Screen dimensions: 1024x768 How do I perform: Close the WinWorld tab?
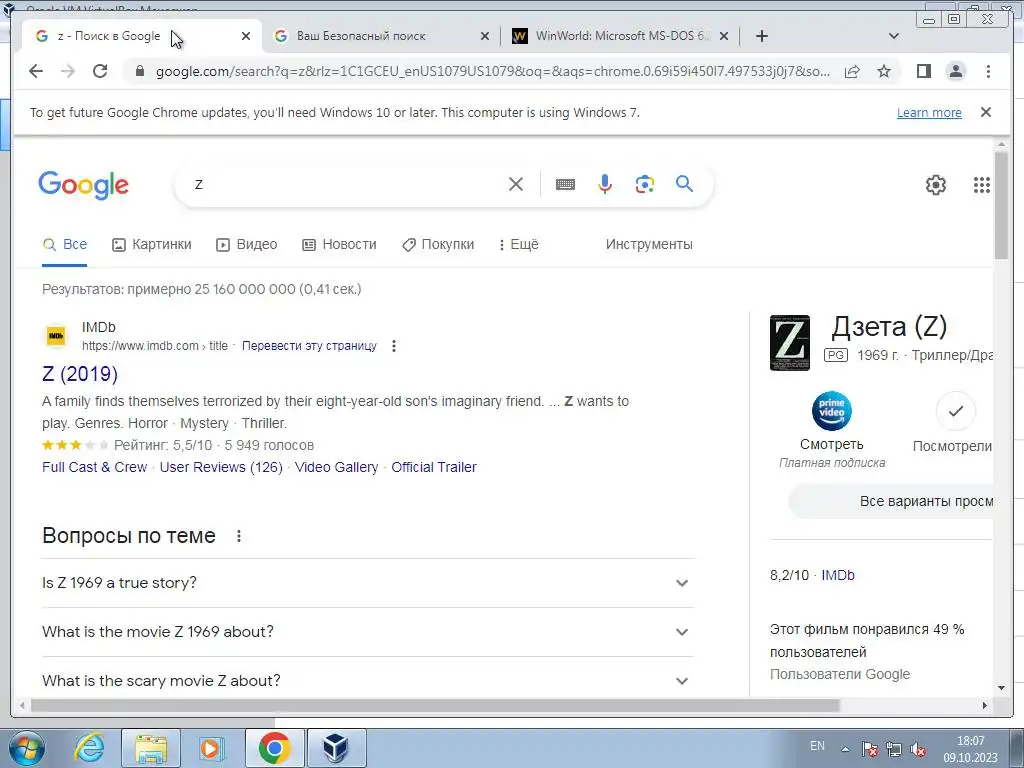click(x=724, y=37)
